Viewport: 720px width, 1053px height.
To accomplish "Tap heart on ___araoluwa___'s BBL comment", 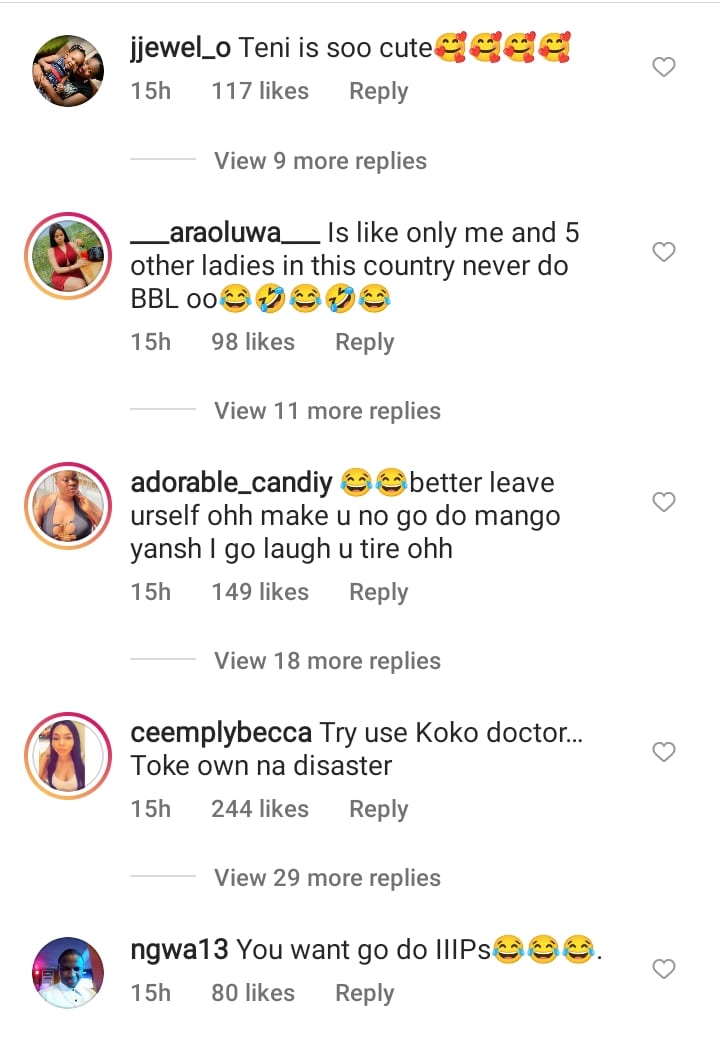I will click(x=664, y=252).
